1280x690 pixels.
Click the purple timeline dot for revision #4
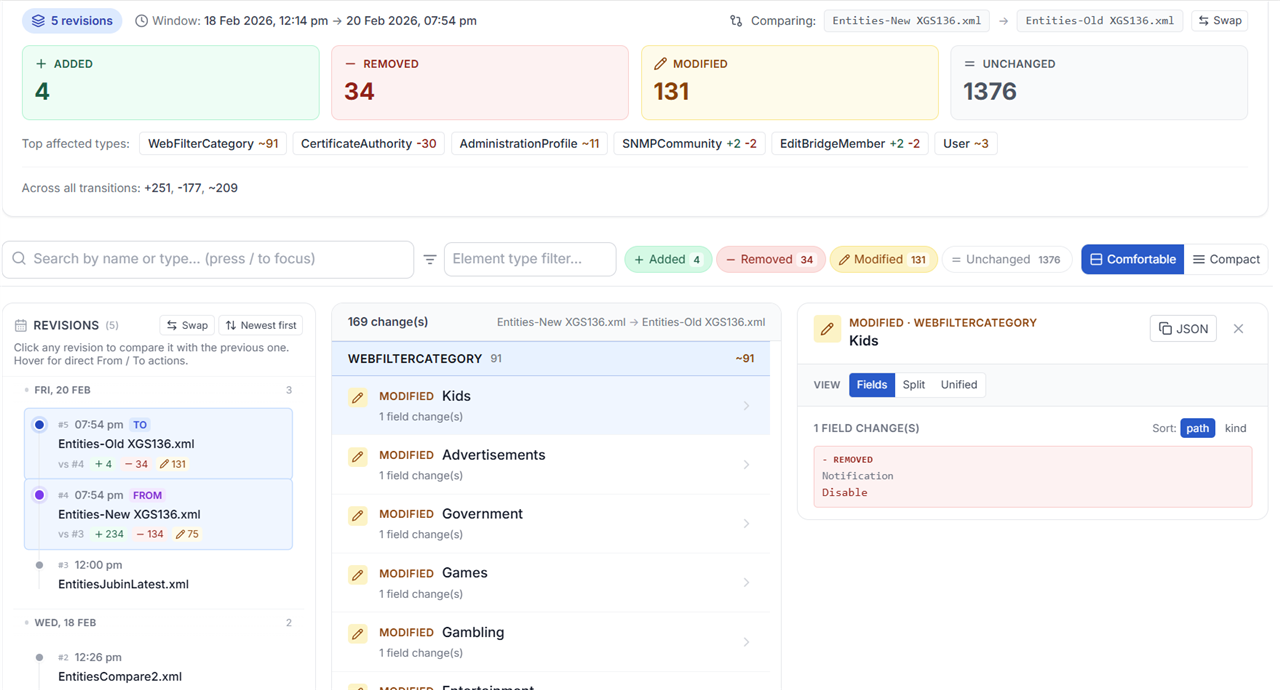[x=40, y=495]
